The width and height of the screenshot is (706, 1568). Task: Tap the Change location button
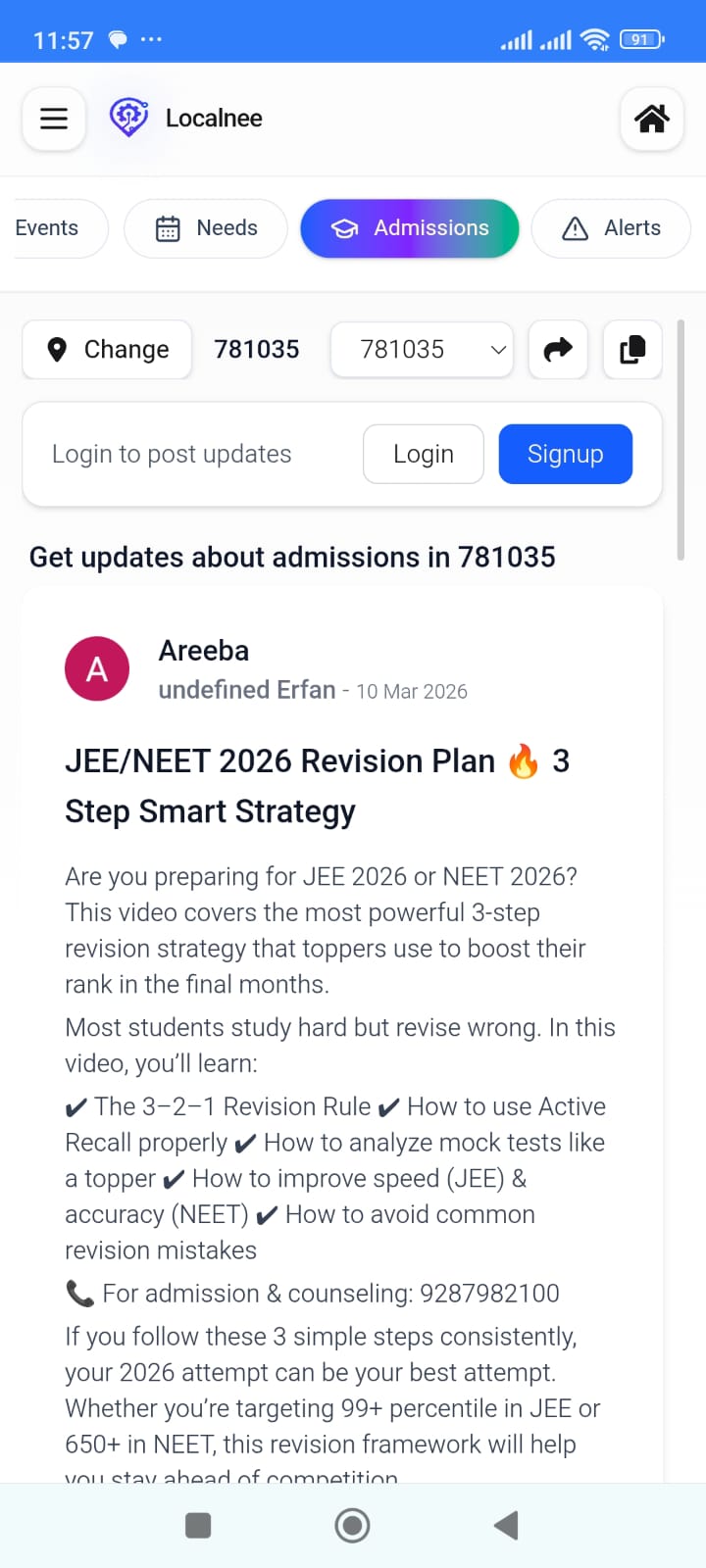107,350
